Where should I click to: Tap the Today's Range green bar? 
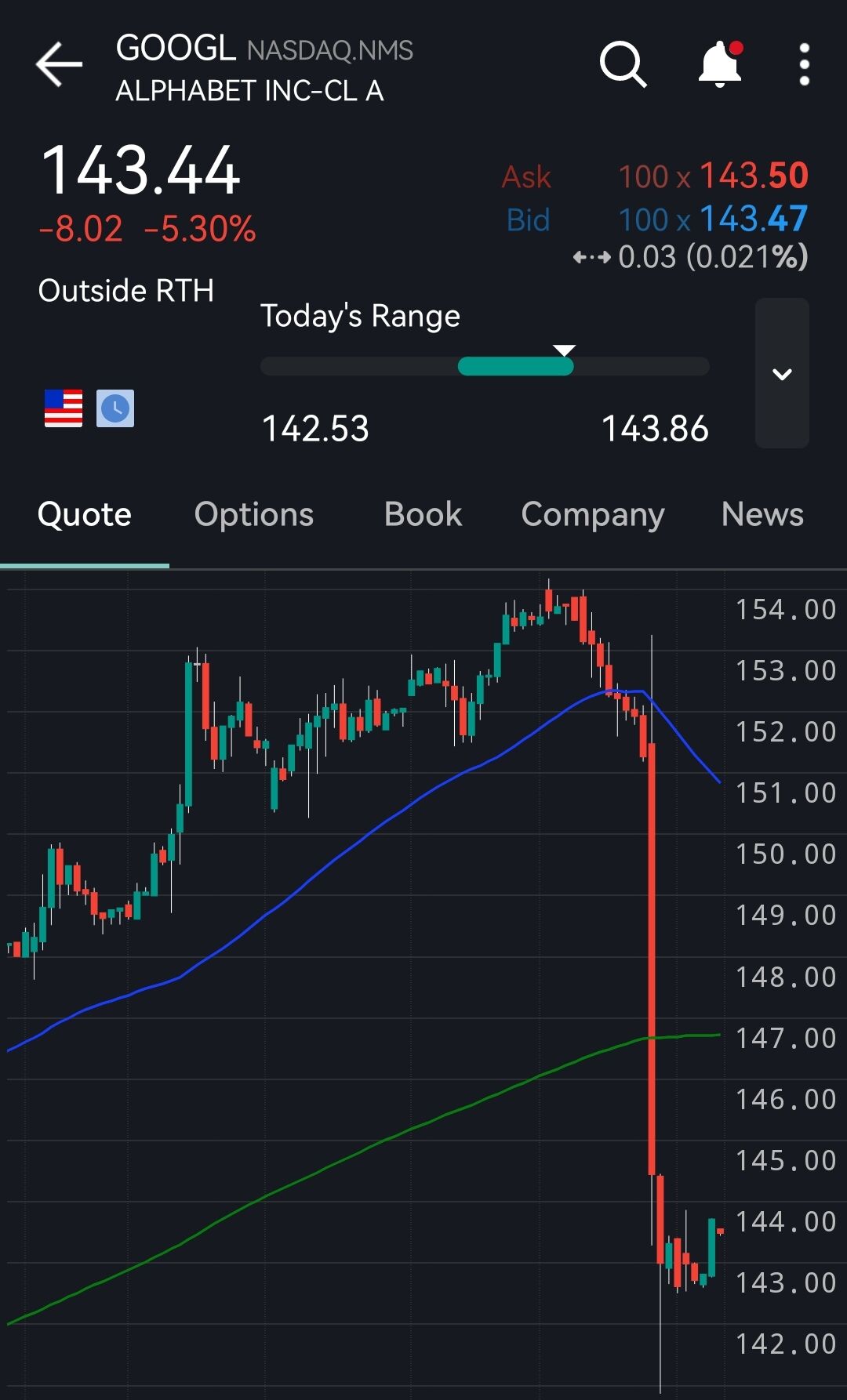pyautogui.click(x=516, y=366)
